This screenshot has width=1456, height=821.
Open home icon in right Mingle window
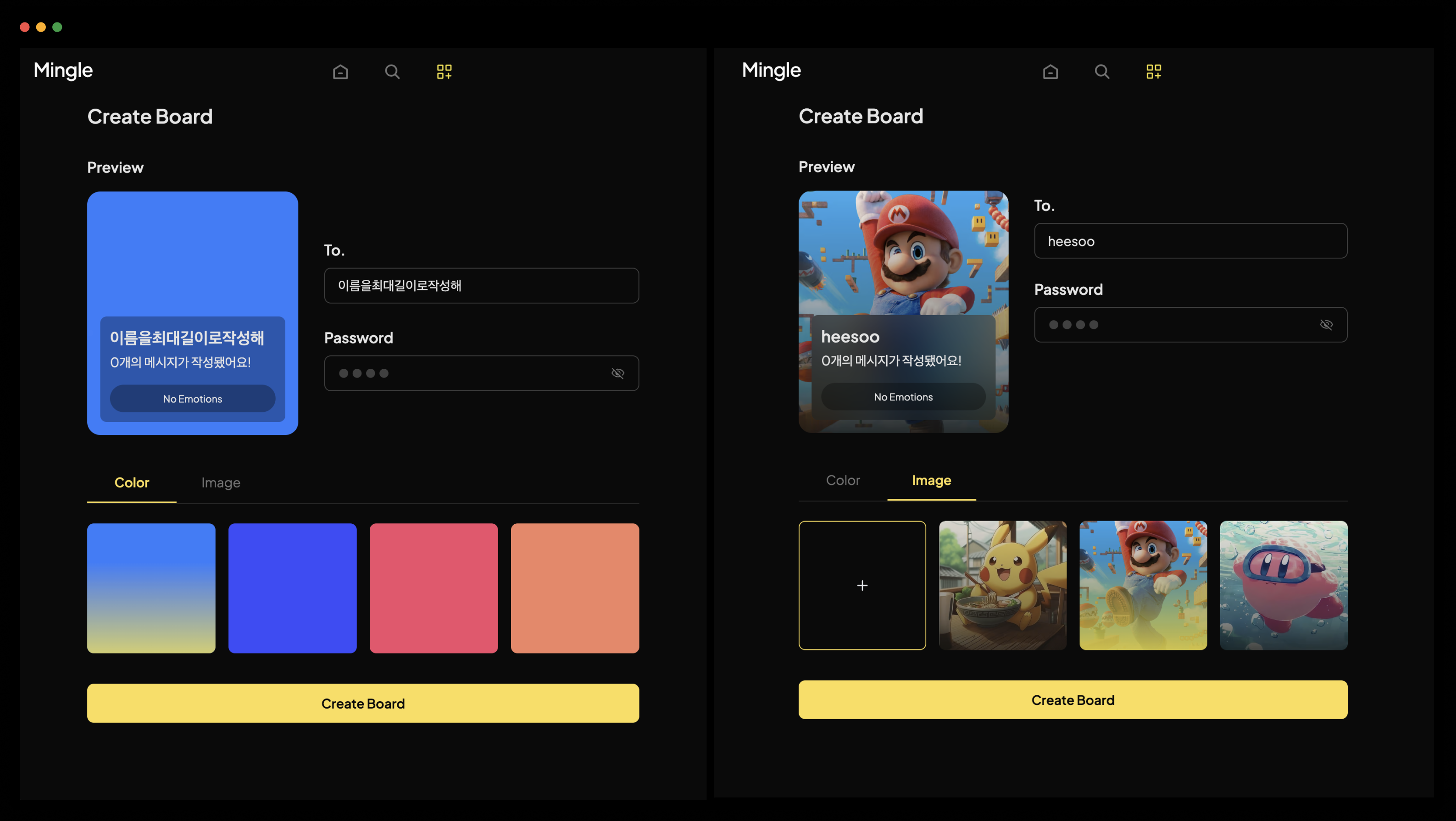click(1050, 72)
